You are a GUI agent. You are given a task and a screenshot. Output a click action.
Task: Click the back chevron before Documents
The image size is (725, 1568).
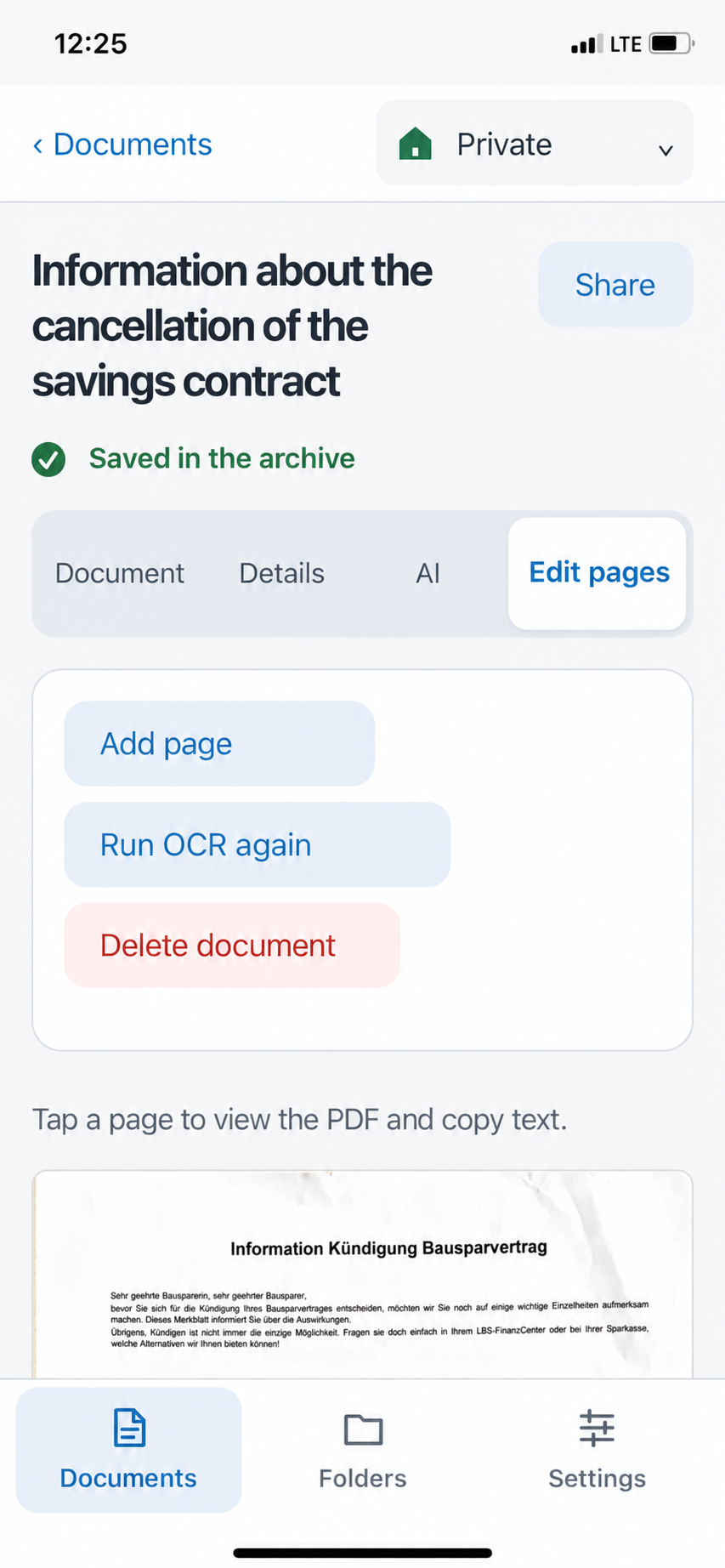37,145
